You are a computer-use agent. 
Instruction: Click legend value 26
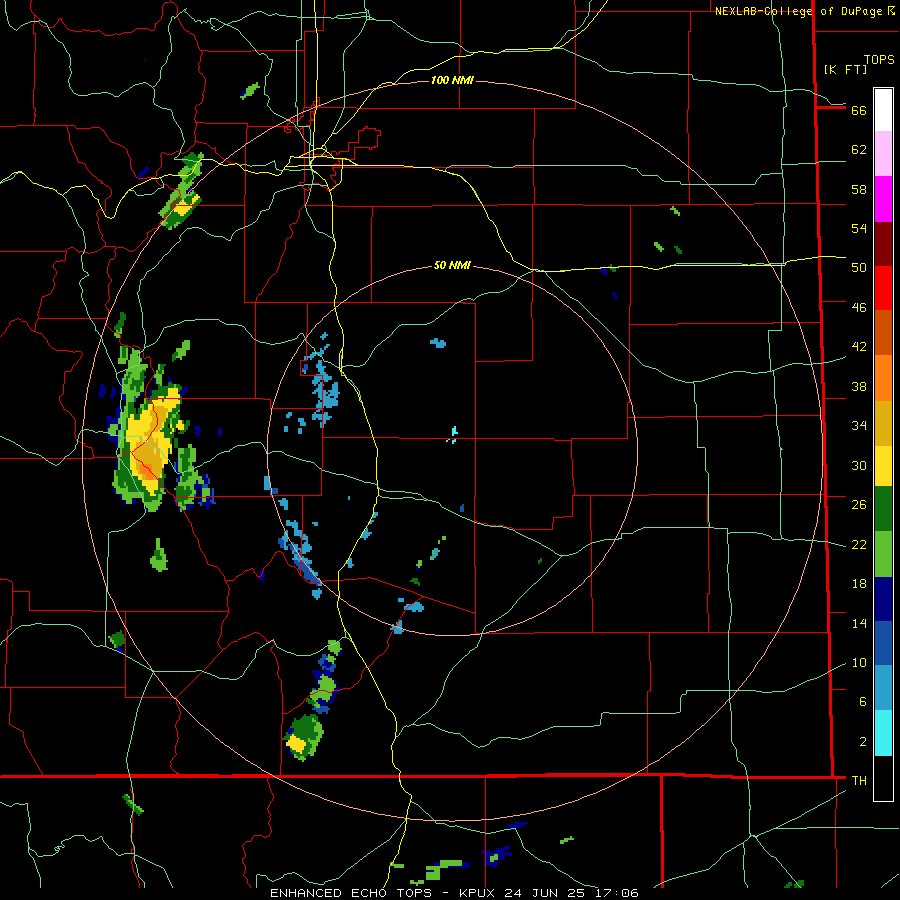pyautogui.click(x=859, y=505)
